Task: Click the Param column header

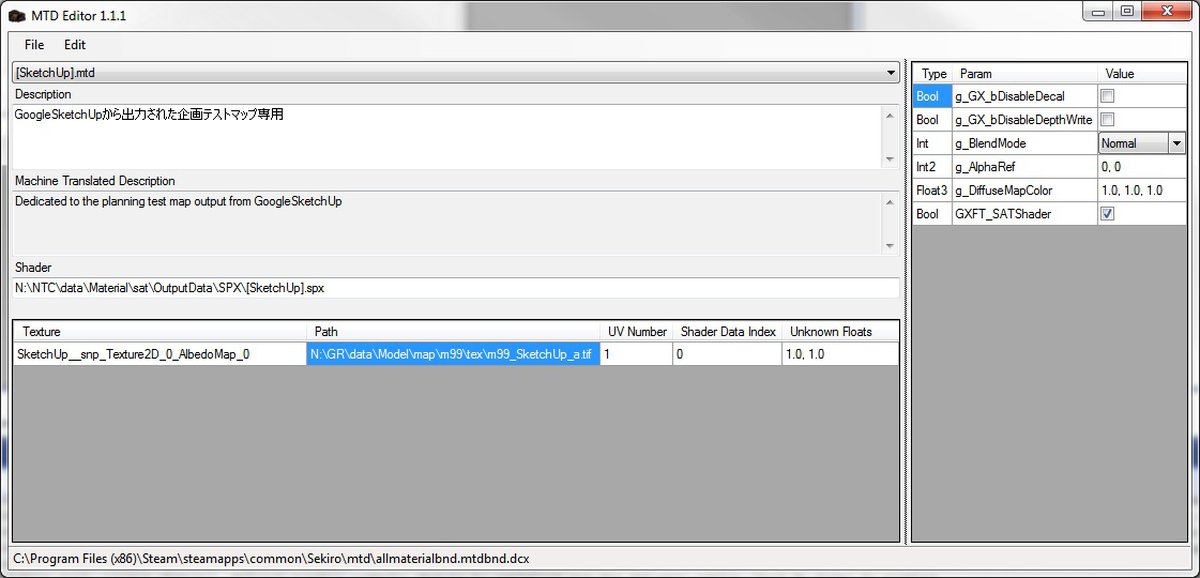Action: pos(1024,74)
